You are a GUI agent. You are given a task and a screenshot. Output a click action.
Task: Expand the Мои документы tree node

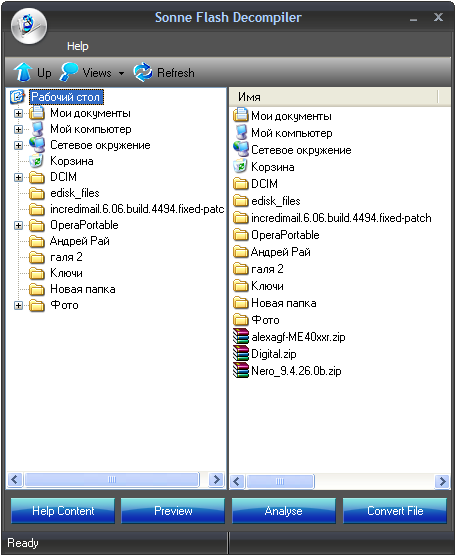pyautogui.click(x=18, y=113)
